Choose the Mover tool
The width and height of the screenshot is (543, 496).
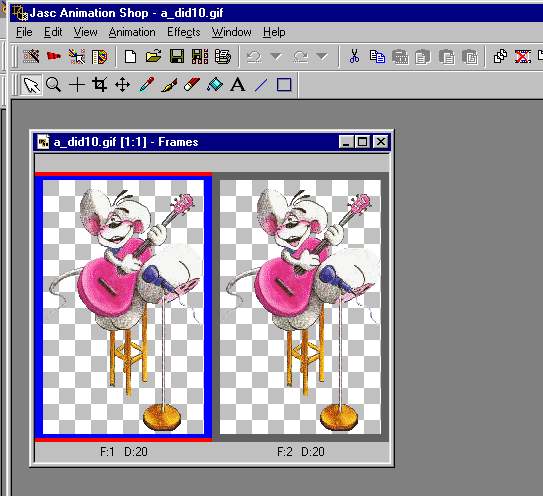coord(122,85)
